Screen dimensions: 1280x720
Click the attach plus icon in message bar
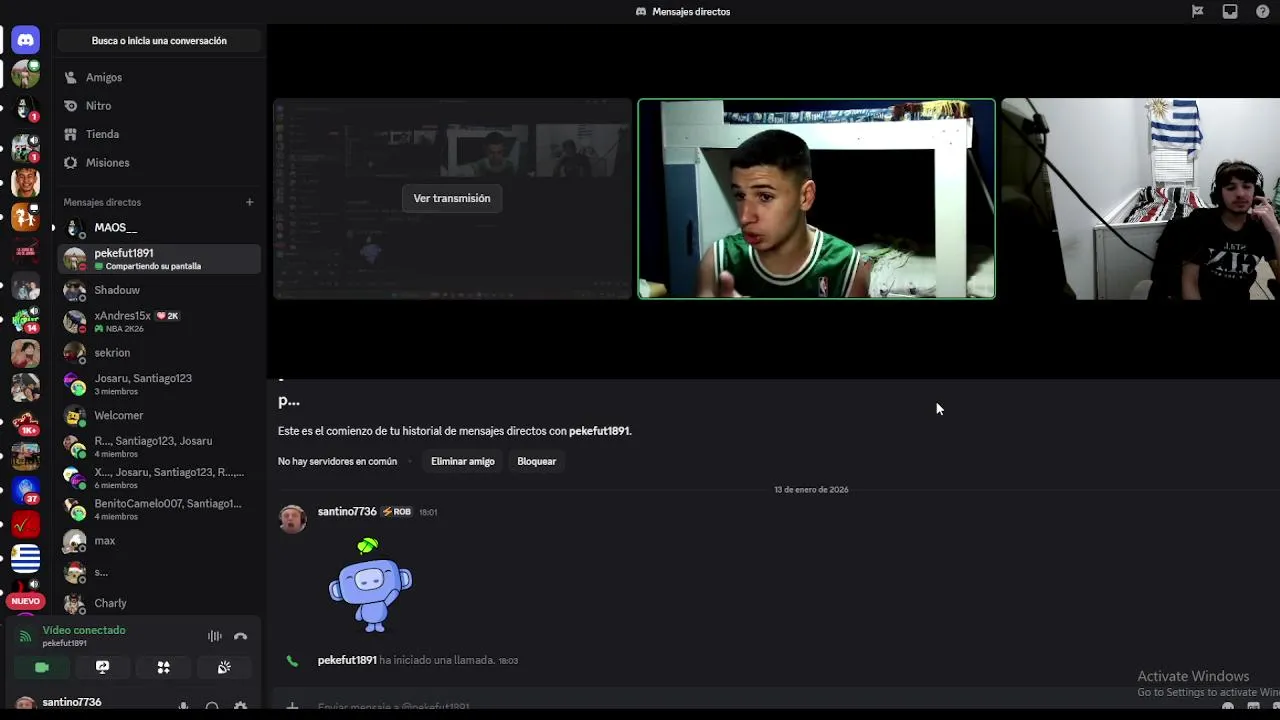tap(292, 706)
